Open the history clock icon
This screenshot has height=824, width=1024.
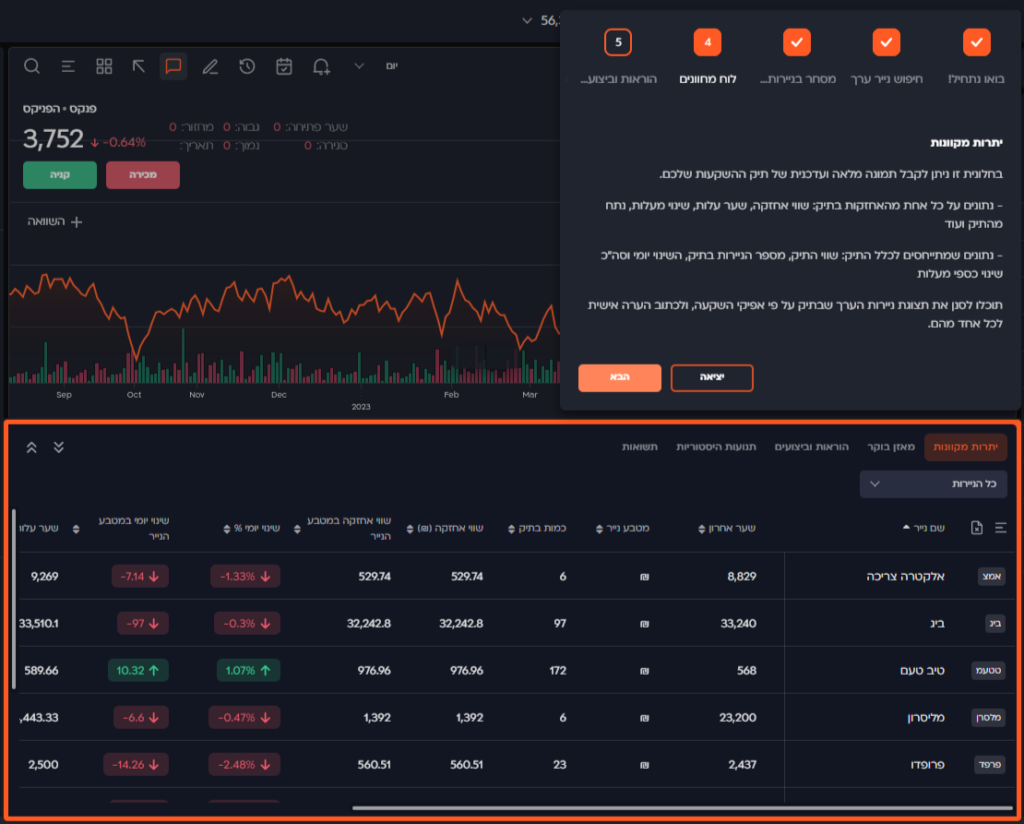247,67
